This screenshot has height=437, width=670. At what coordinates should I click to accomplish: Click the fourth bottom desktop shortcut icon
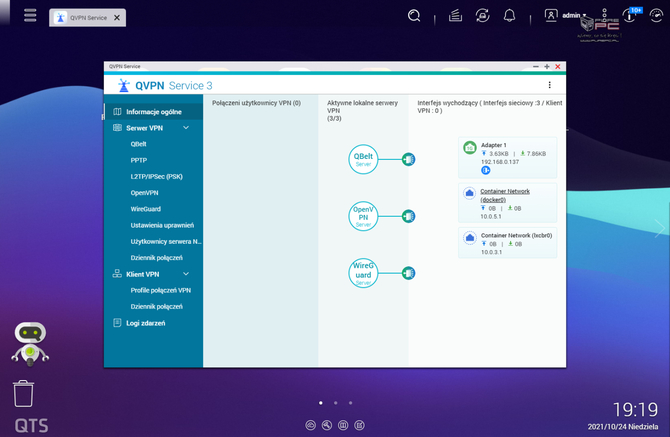pos(359,425)
